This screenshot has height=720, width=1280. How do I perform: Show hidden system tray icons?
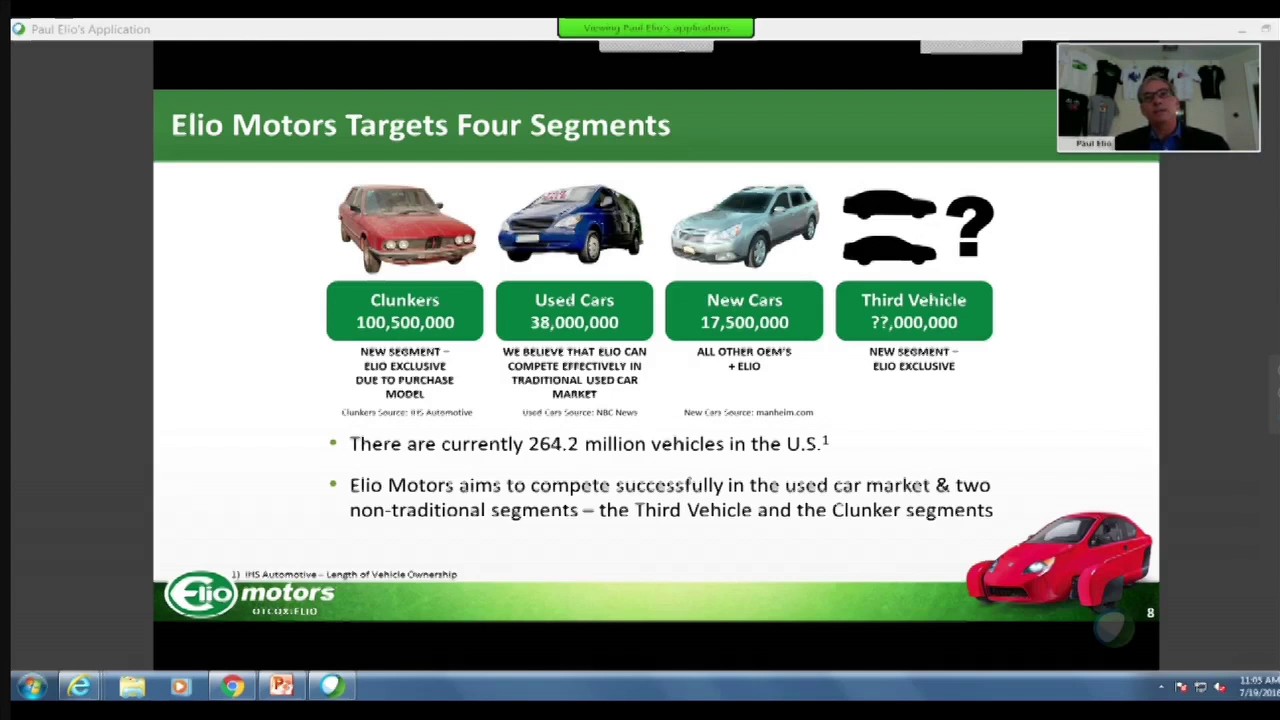1161,687
